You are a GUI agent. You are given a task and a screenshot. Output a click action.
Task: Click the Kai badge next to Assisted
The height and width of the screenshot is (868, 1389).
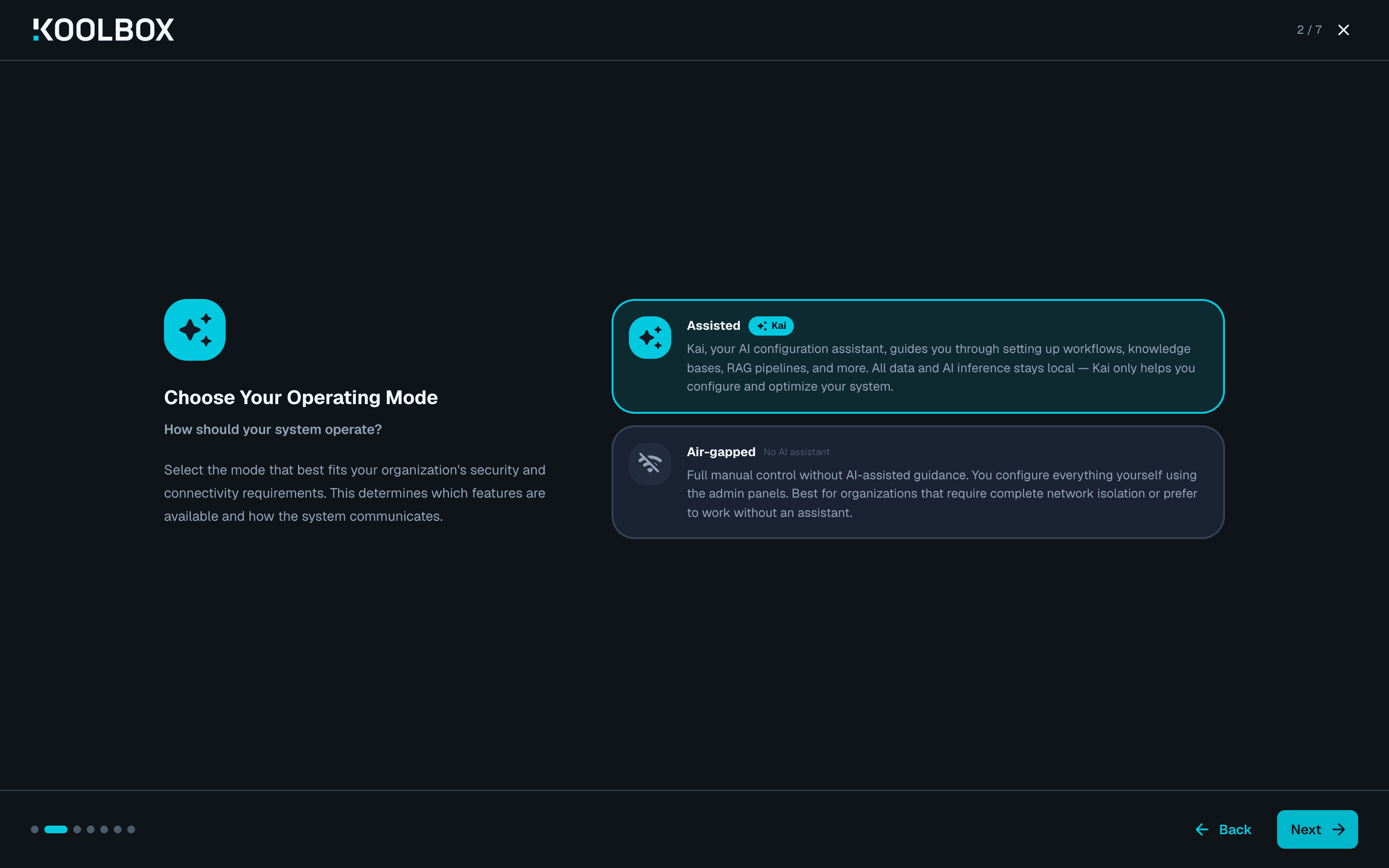tap(771, 325)
